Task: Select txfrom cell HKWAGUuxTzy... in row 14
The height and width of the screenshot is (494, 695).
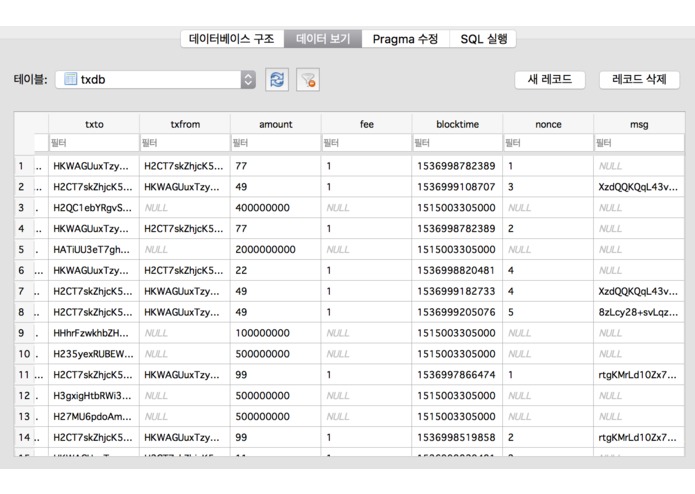Action: coord(185,437)
